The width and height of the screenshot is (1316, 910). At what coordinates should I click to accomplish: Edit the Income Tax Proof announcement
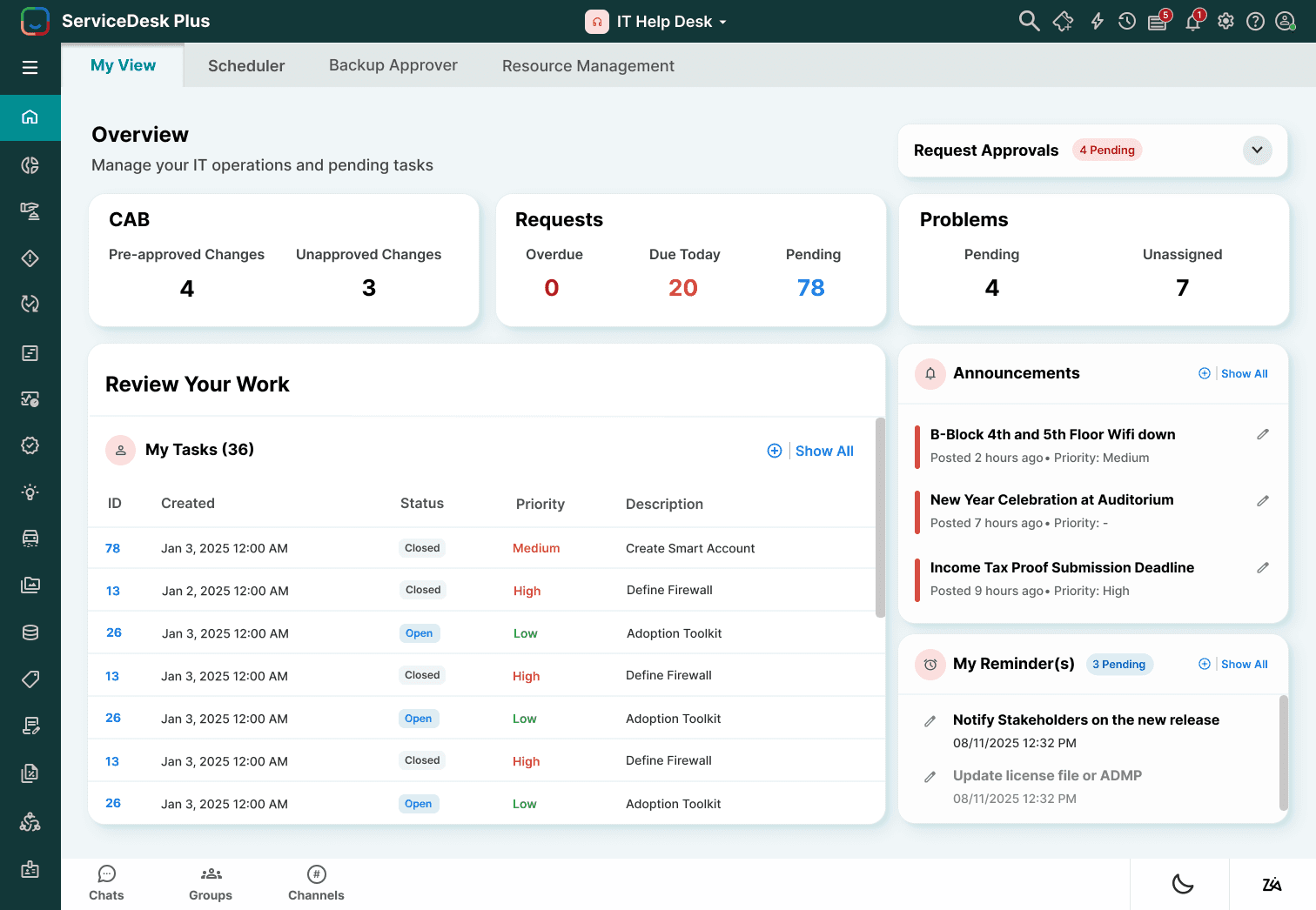[1263, 568]
